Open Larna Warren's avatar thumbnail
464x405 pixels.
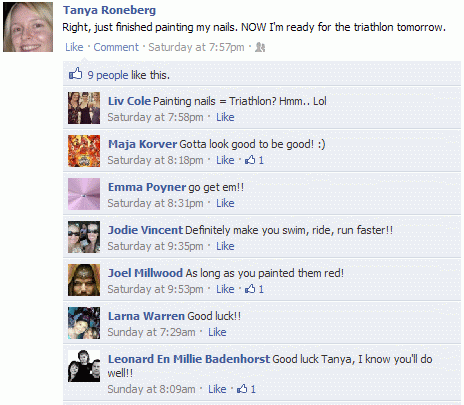click(x=84, y=323)
